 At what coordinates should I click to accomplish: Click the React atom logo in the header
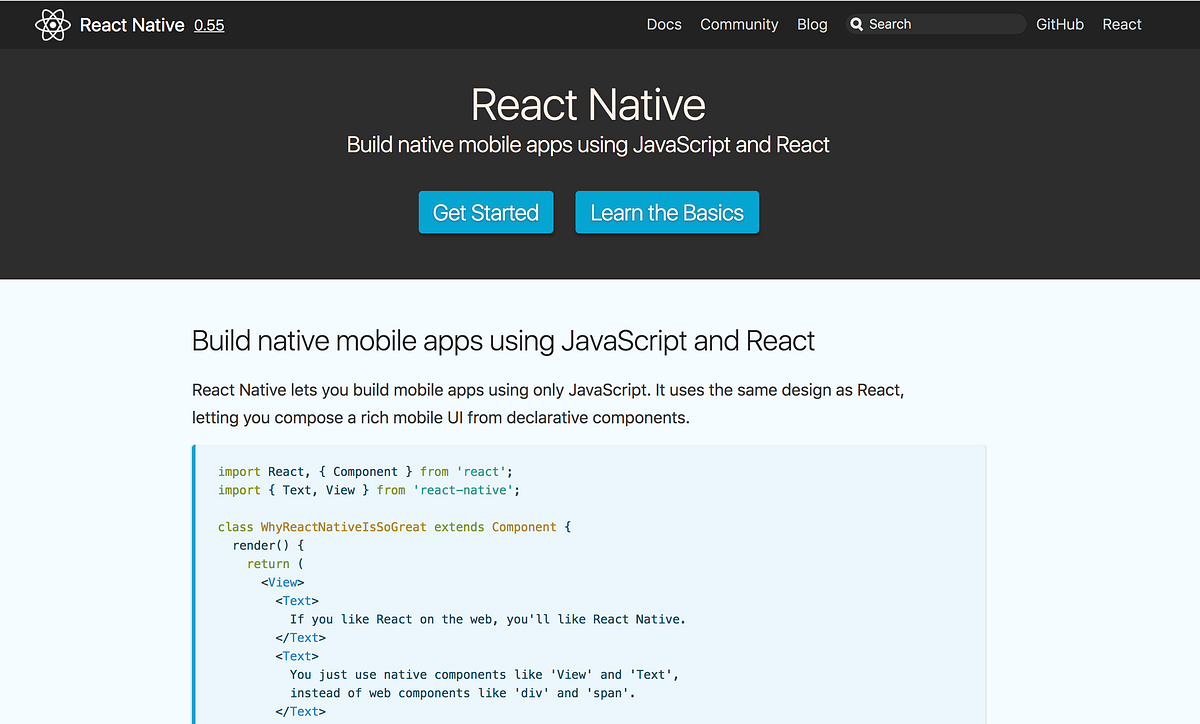coord(52,24)
